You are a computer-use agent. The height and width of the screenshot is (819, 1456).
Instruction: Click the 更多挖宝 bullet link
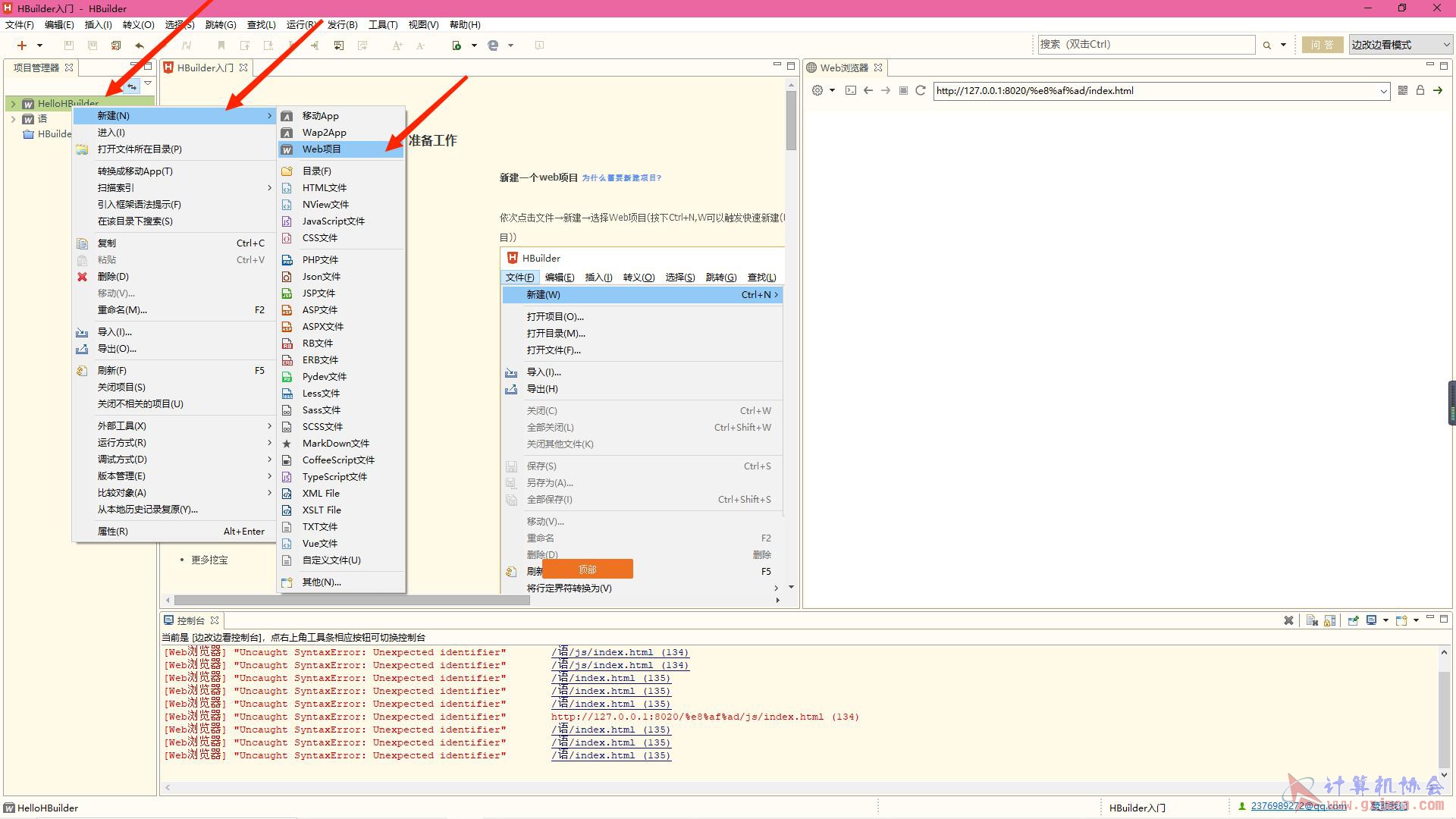(x=209, y=560)
